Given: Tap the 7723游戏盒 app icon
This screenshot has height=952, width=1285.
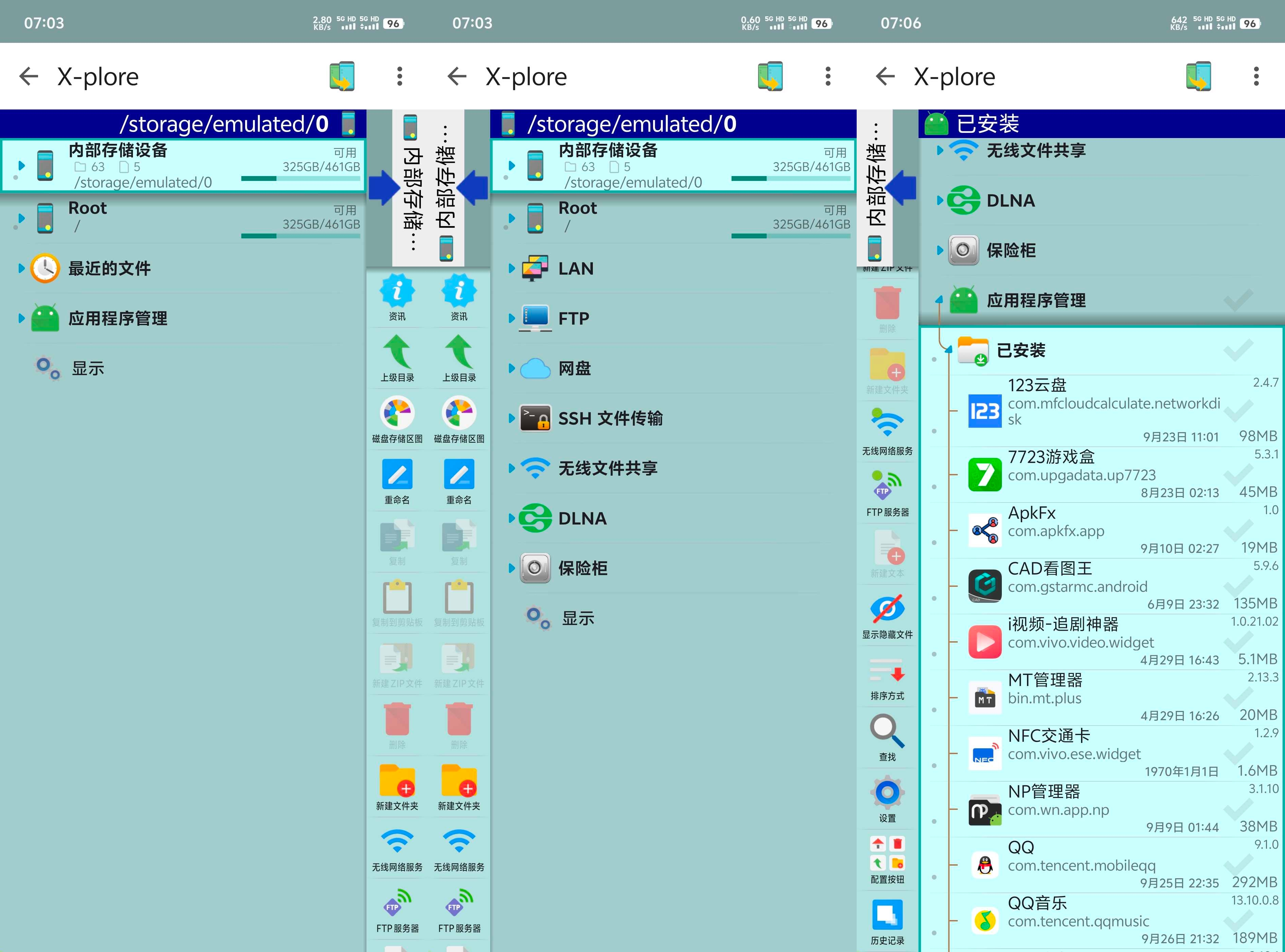Looking at the screenshot, I should [985, 474].
